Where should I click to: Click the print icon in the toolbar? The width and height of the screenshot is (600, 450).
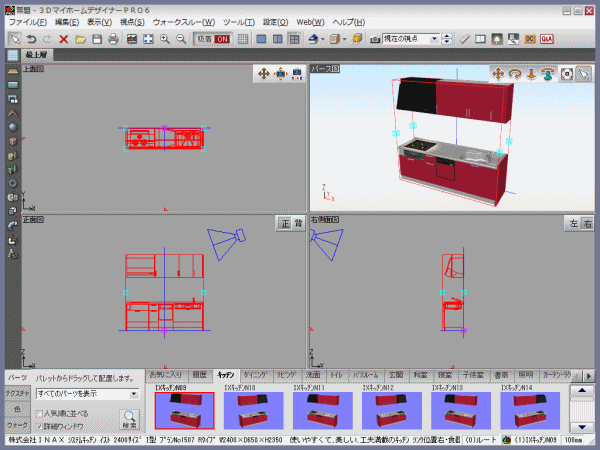pos(114,39)
